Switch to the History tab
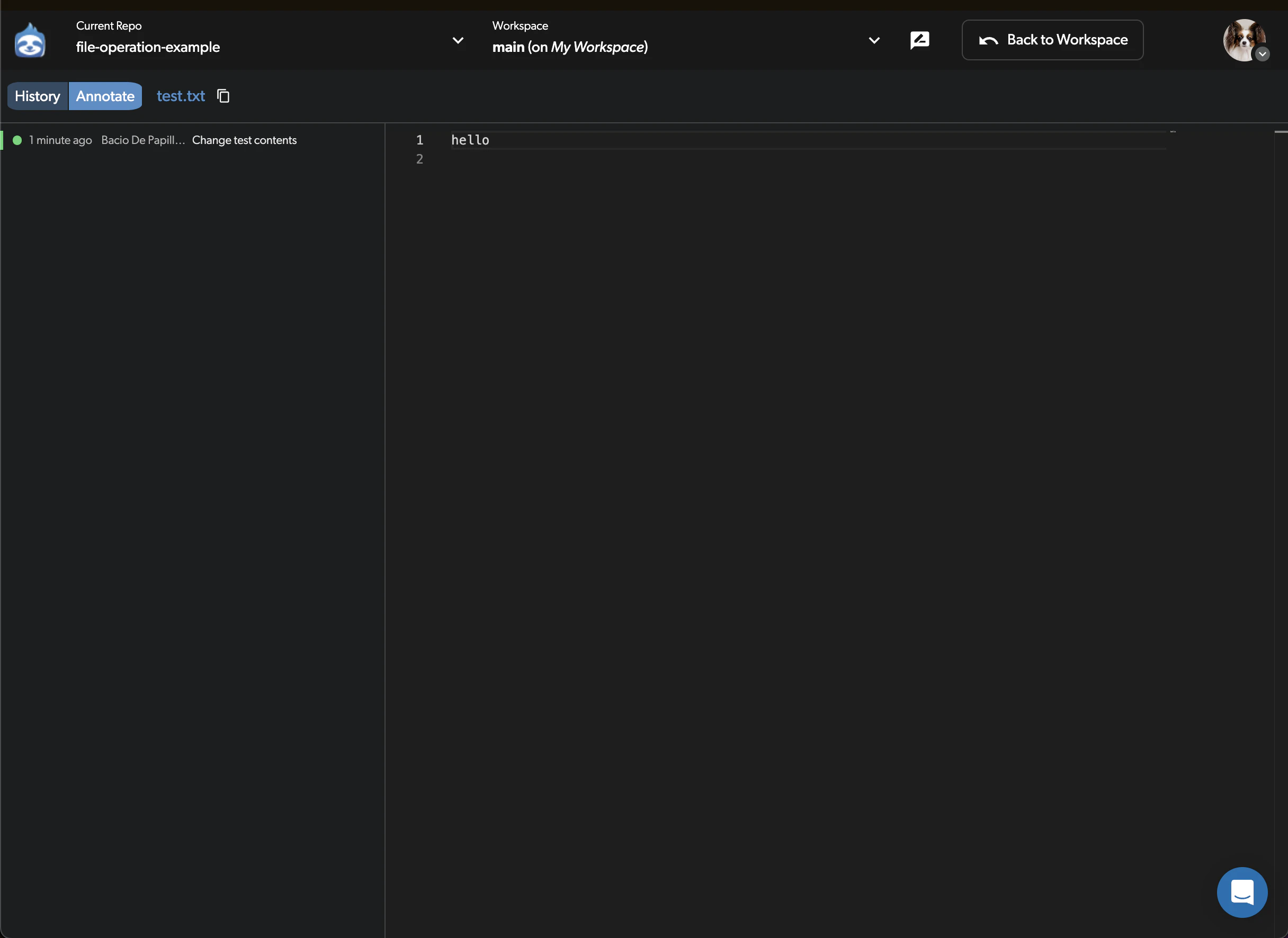 37,96
